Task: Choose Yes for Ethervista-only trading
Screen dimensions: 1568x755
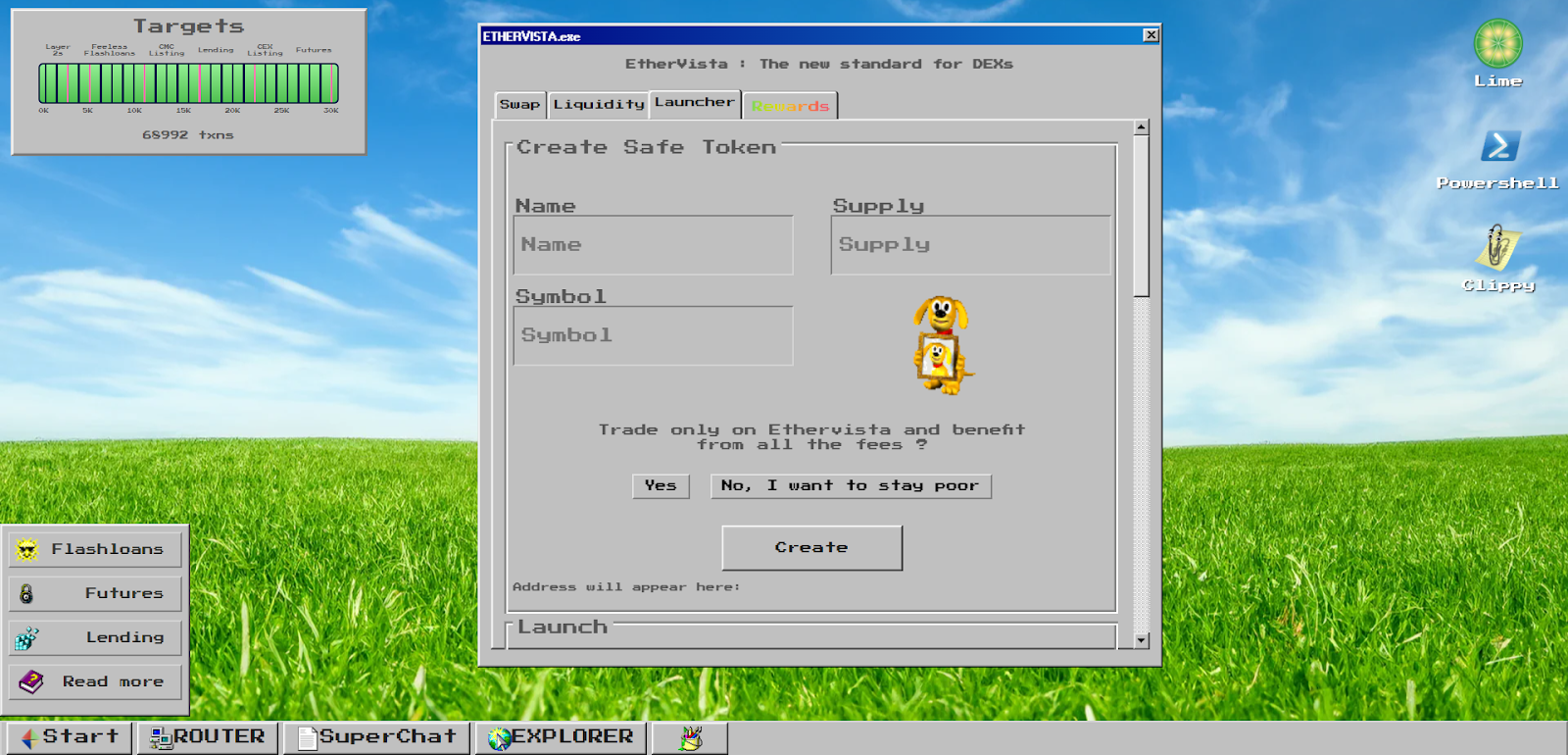Action: pyautogui.click(x=661, y=486)
